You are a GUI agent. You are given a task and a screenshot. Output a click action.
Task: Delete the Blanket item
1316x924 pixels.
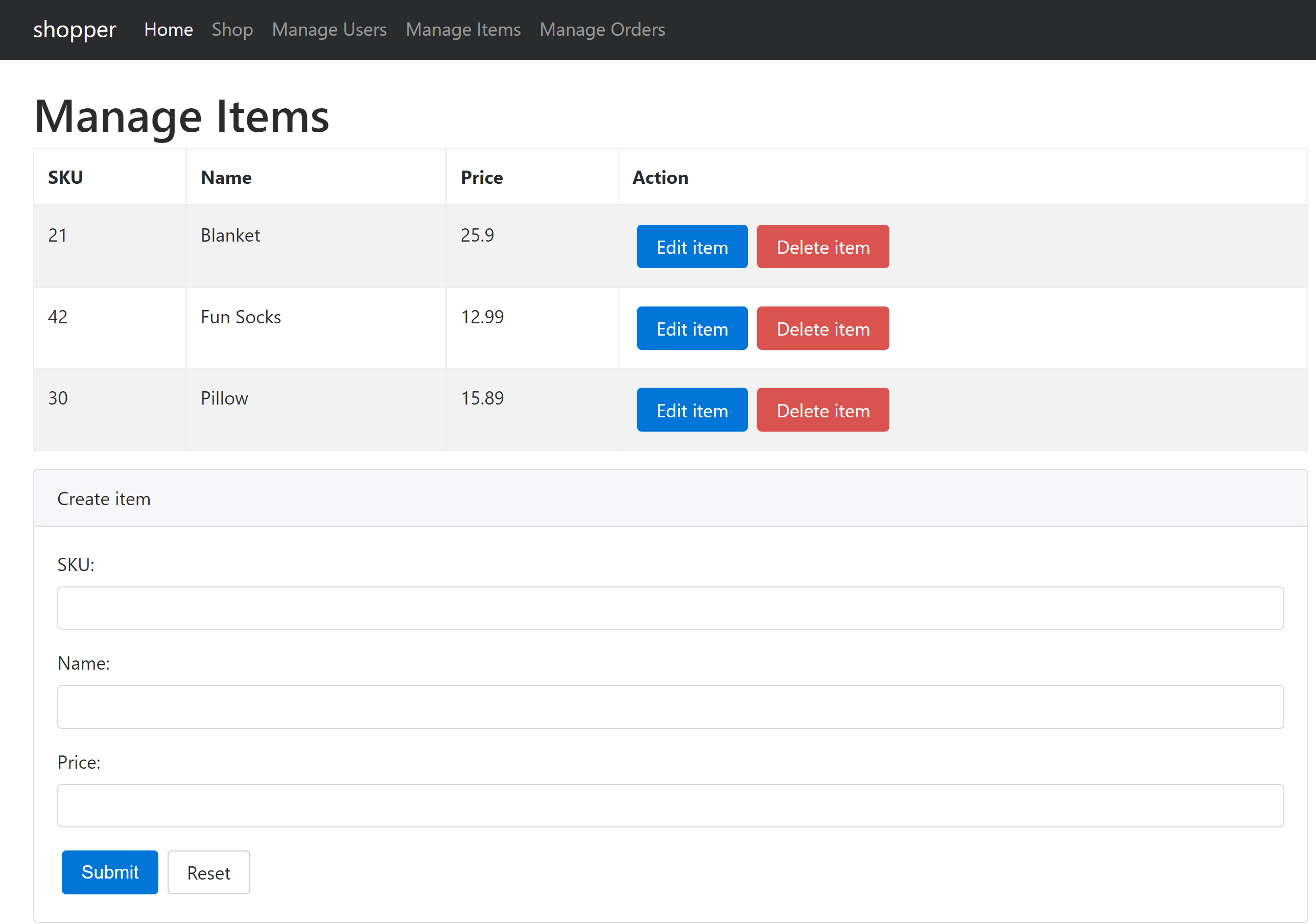[823, 247]
